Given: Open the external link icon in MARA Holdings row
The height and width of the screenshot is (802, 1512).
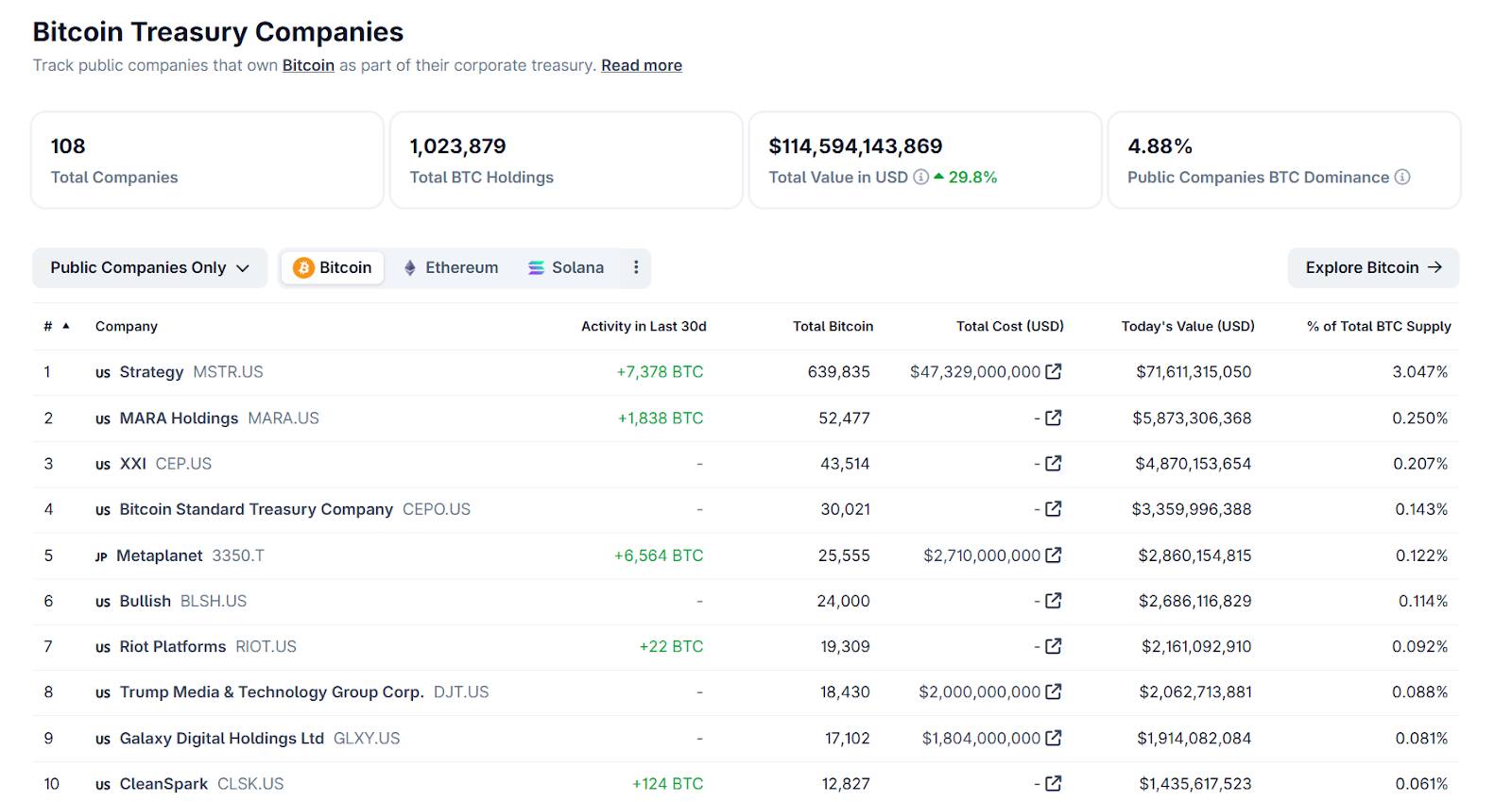Looking at the screenshot, I should coord(1053,418).
